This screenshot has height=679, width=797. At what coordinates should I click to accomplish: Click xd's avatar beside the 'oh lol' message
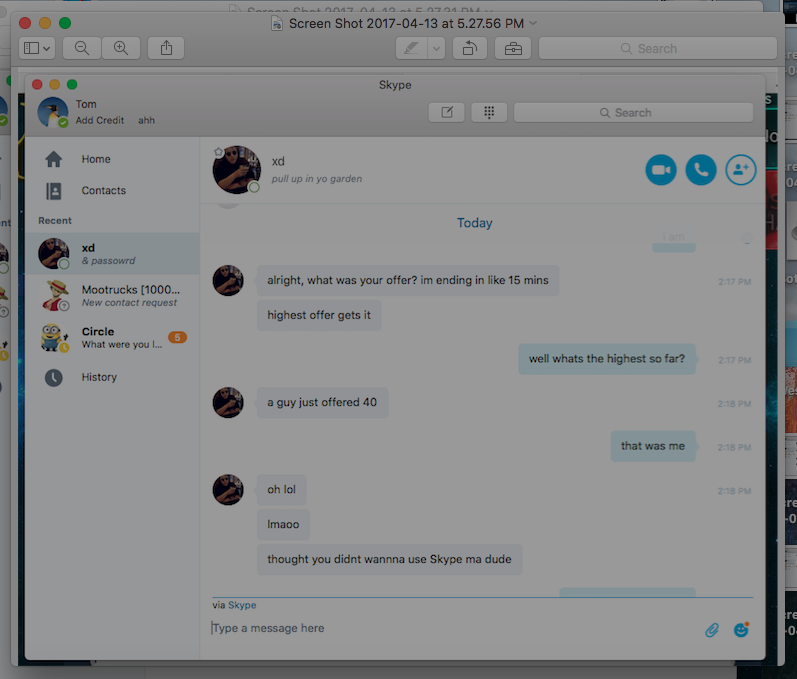(x=228, y=490)
